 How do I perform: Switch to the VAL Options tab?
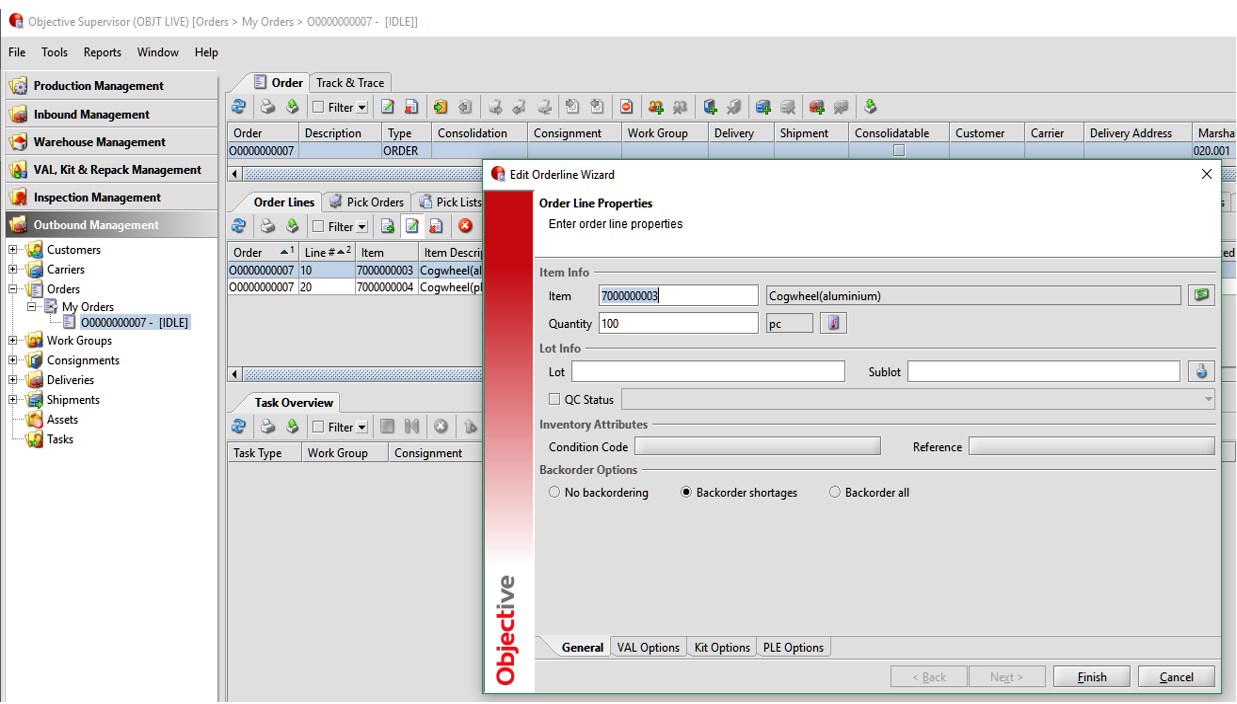point(648,648)
